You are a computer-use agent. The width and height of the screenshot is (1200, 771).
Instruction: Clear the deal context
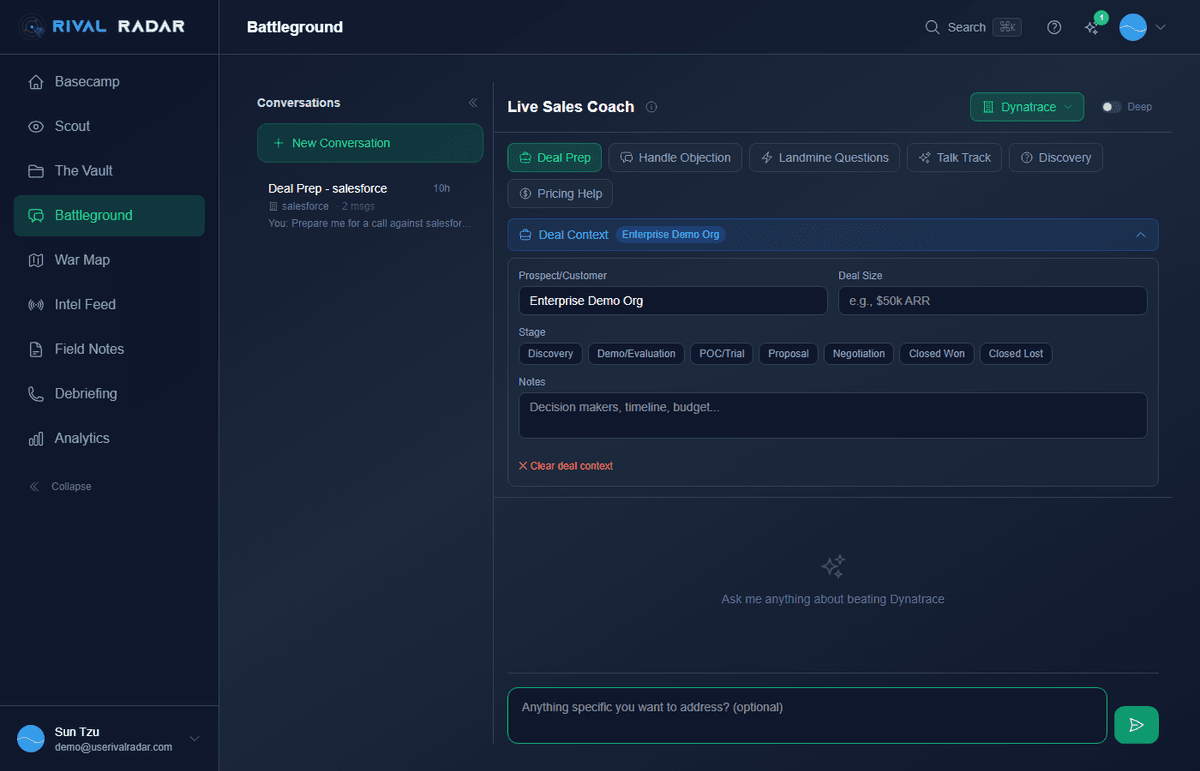[565, 465]
